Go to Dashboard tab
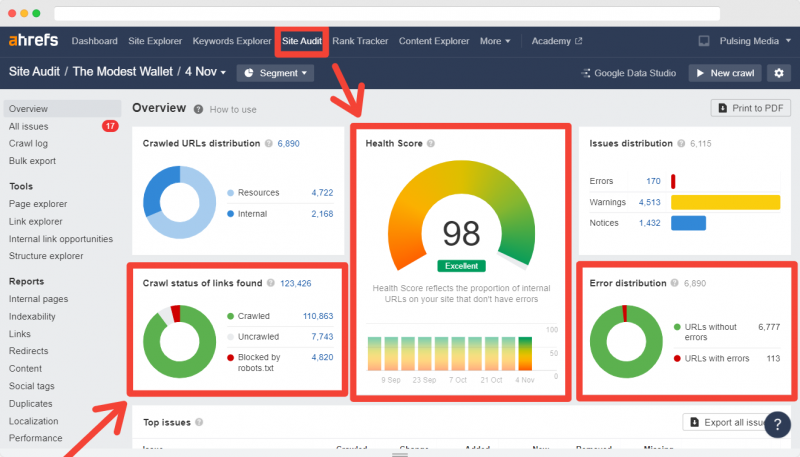800x457 pixels. (x=94, y=41)
